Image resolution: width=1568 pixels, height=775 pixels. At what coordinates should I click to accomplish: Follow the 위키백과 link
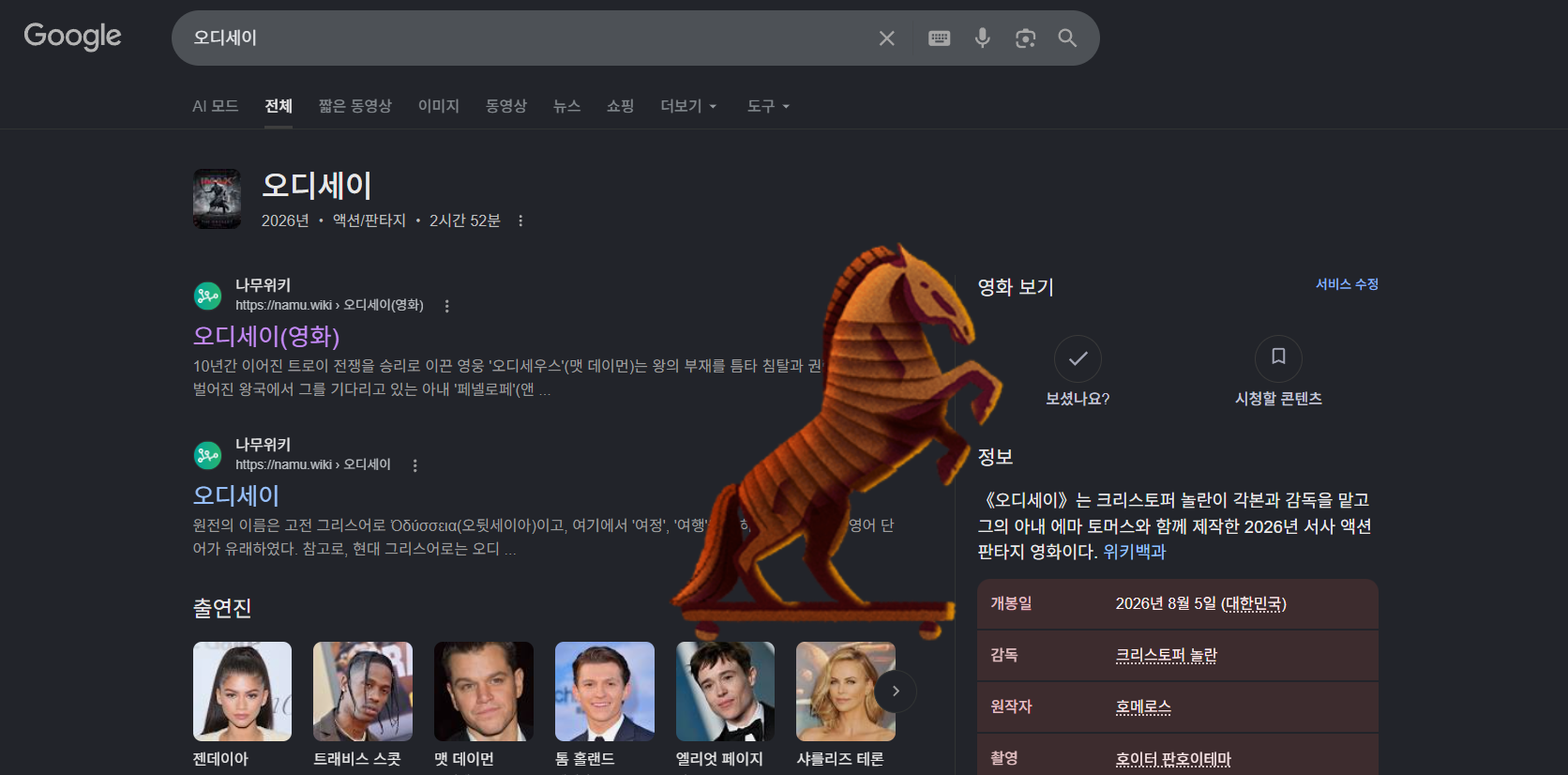coord(1134,552)
